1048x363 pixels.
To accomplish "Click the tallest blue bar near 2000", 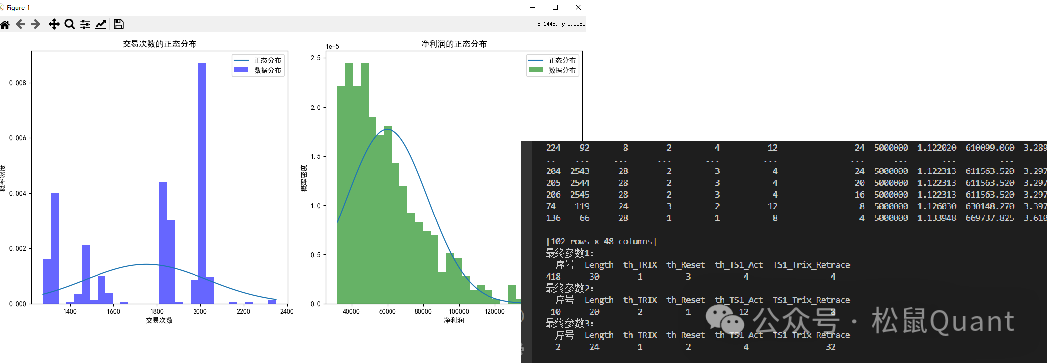I will point(202,183).
